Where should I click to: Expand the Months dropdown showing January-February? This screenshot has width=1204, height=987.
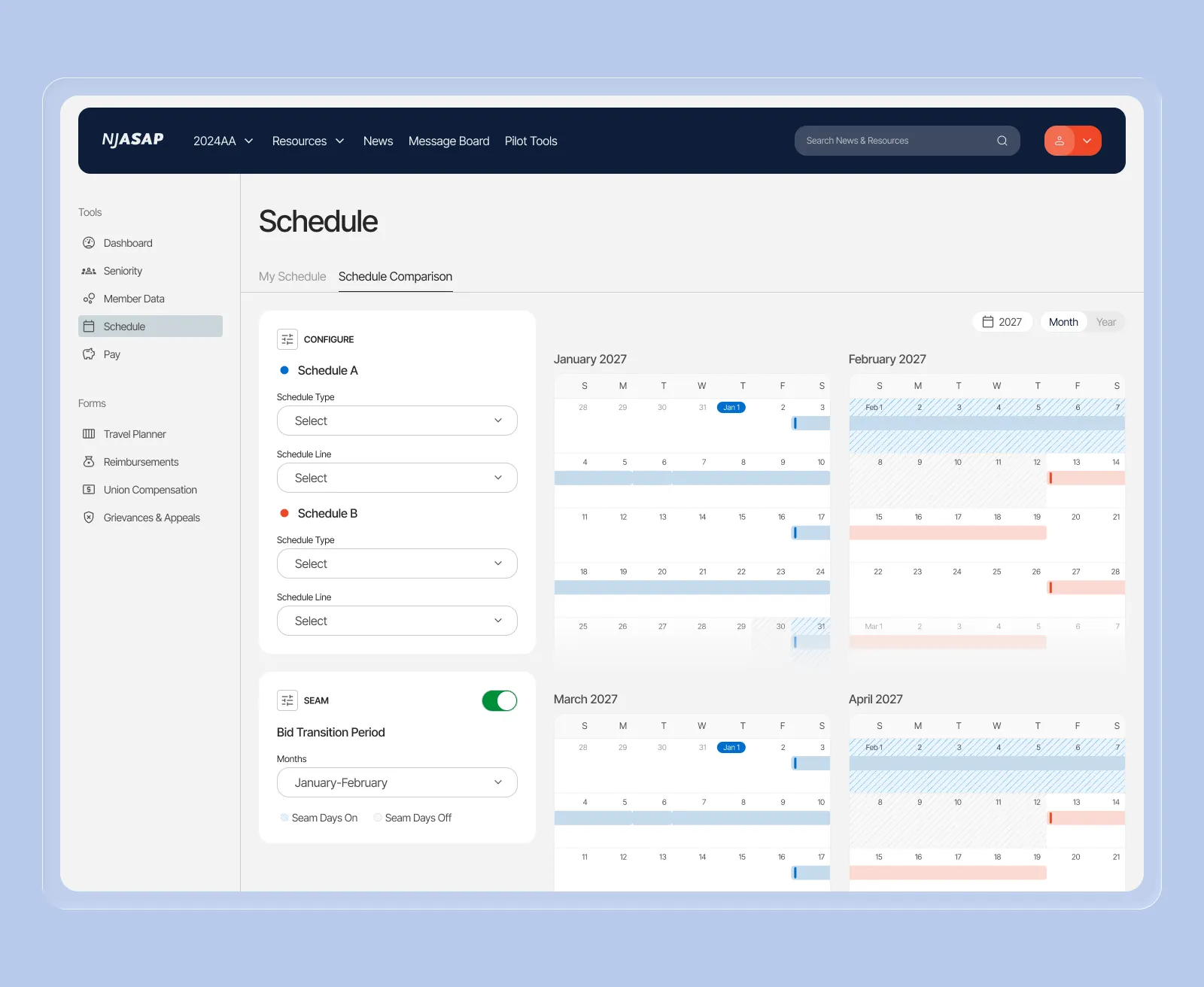click(397, 782)
